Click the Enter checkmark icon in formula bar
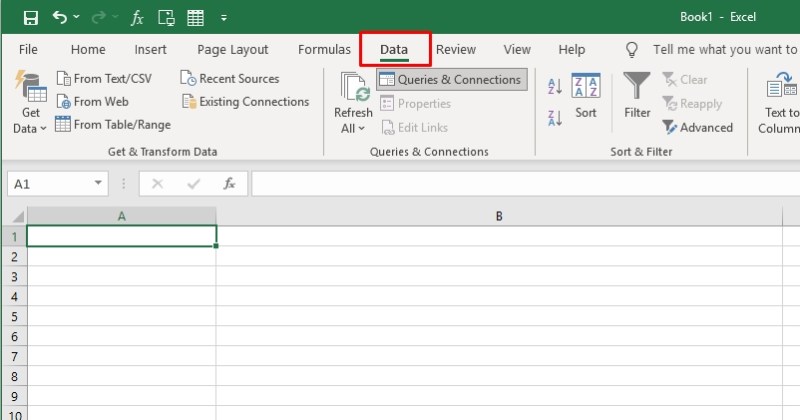 coord(193,184)
